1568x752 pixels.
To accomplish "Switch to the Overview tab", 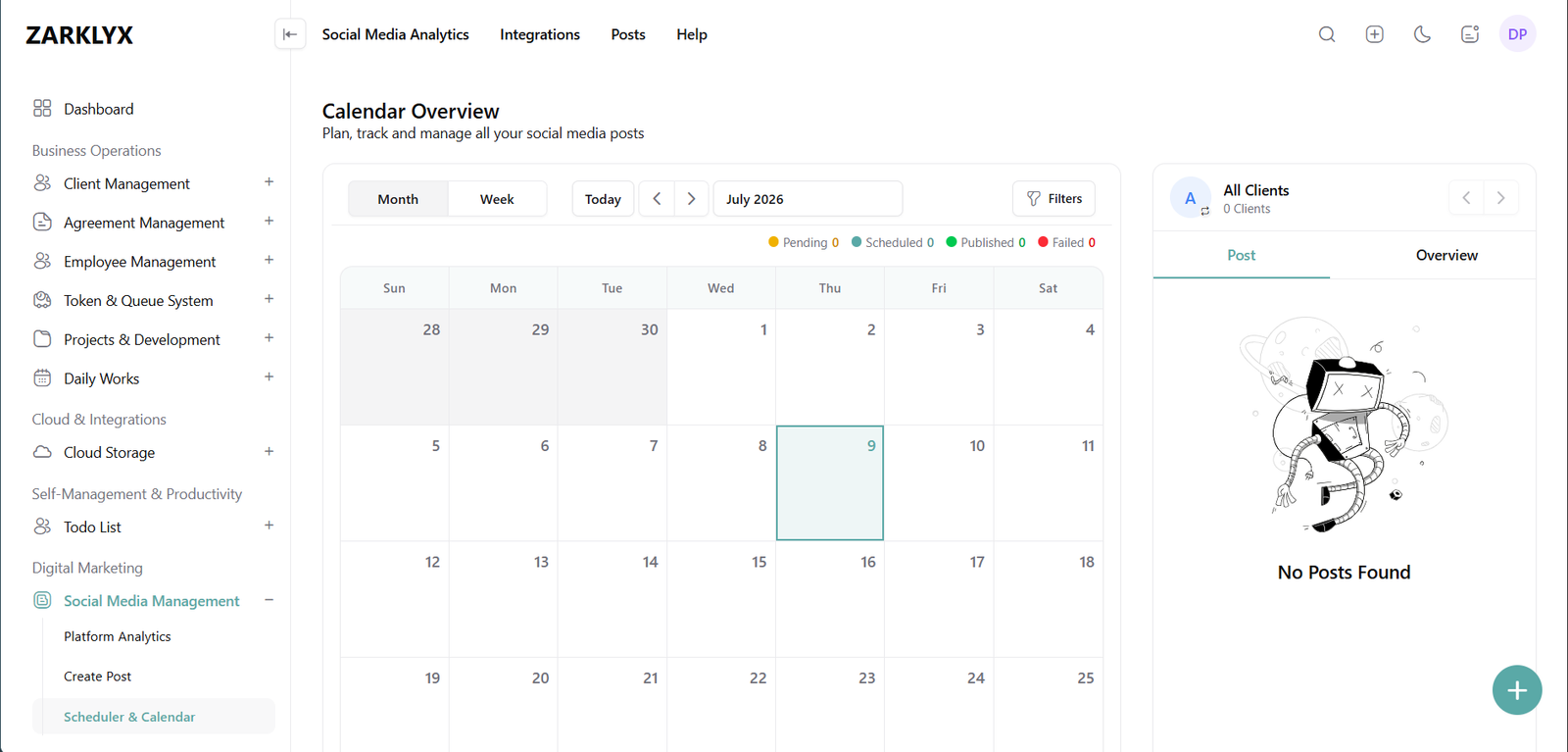I will coord(1446,255).
